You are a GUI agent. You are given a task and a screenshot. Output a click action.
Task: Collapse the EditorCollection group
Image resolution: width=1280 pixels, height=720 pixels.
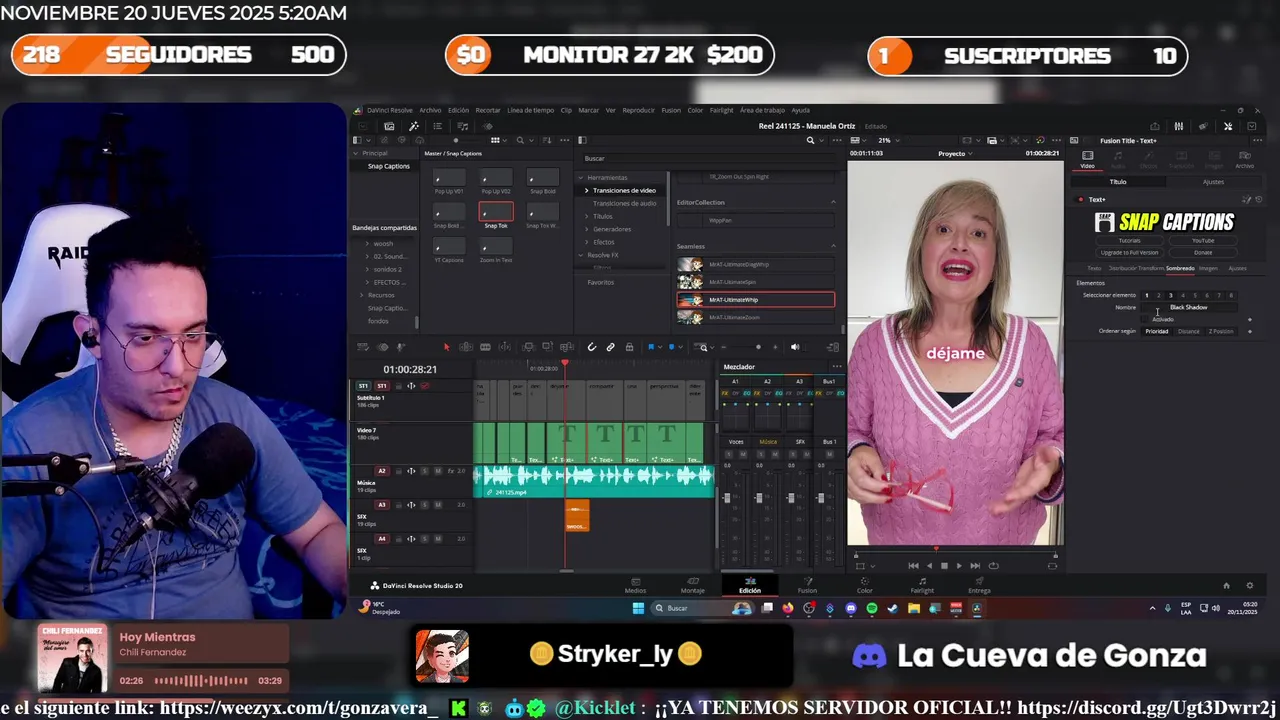834,202
